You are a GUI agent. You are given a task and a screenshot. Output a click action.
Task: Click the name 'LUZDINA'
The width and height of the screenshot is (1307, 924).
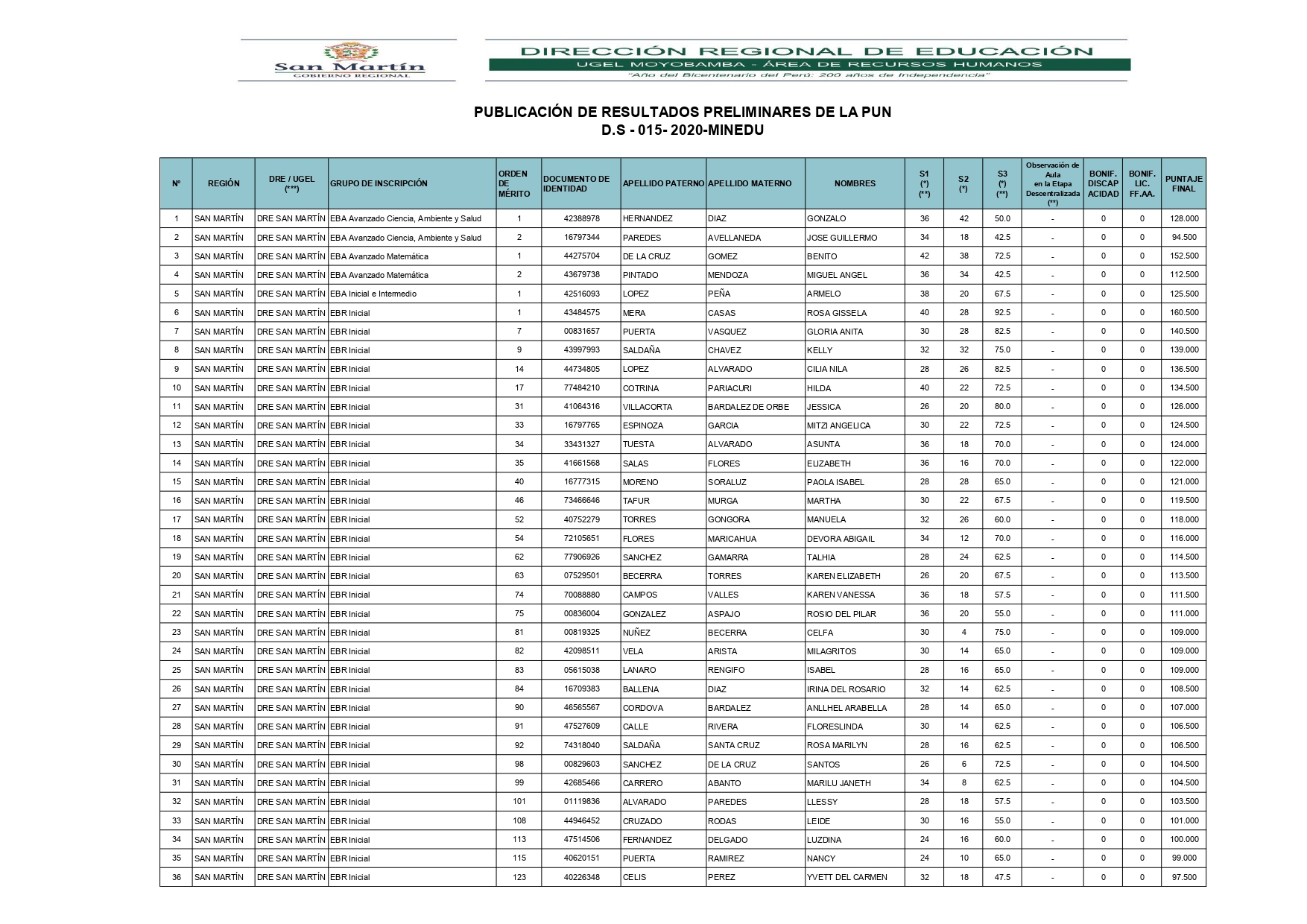click(x=824, y=840)
